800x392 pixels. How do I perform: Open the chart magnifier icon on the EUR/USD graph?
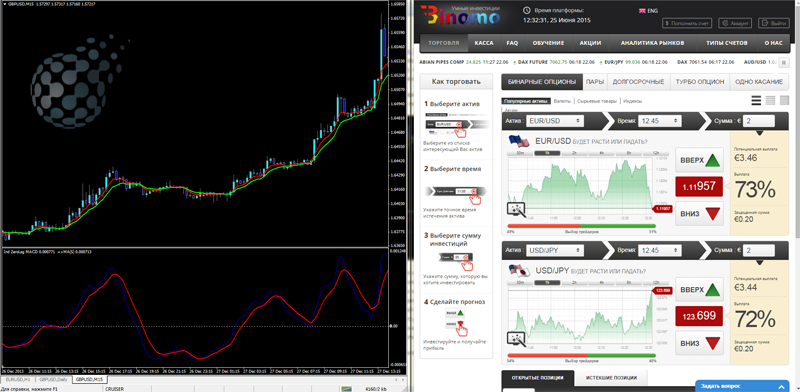pos(516,209)
